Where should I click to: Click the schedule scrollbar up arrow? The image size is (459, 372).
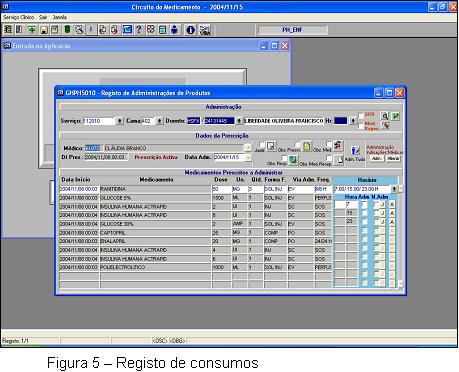401,189
